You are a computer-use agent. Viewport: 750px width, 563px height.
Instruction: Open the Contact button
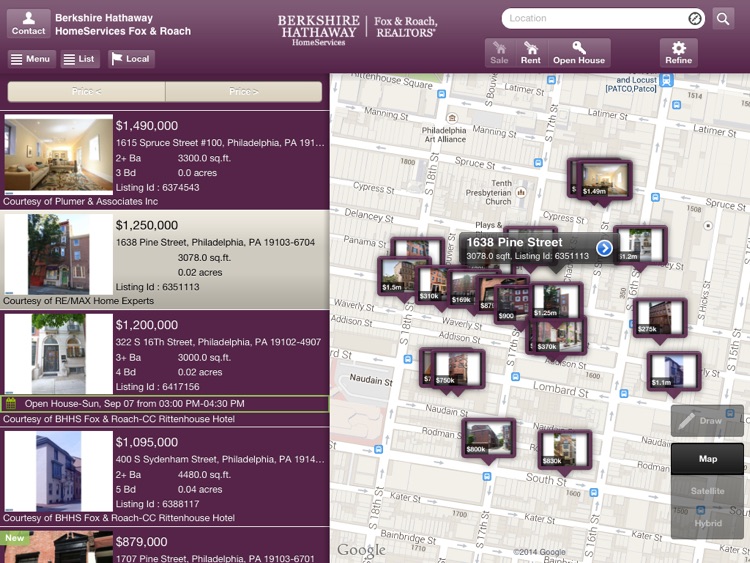pyautogui.click(x=28, y=23)
